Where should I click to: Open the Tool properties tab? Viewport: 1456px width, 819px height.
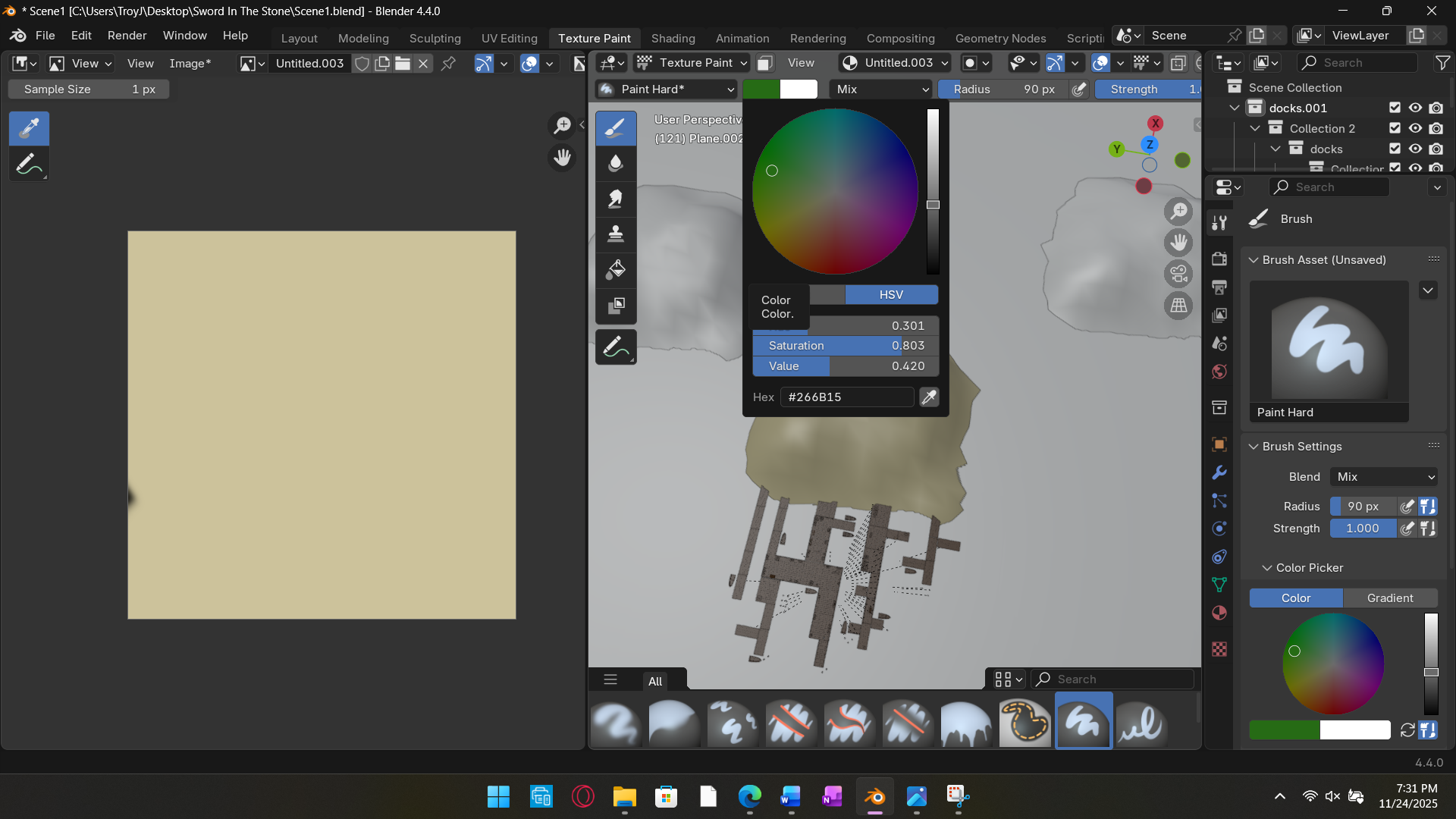[1219, 222]
